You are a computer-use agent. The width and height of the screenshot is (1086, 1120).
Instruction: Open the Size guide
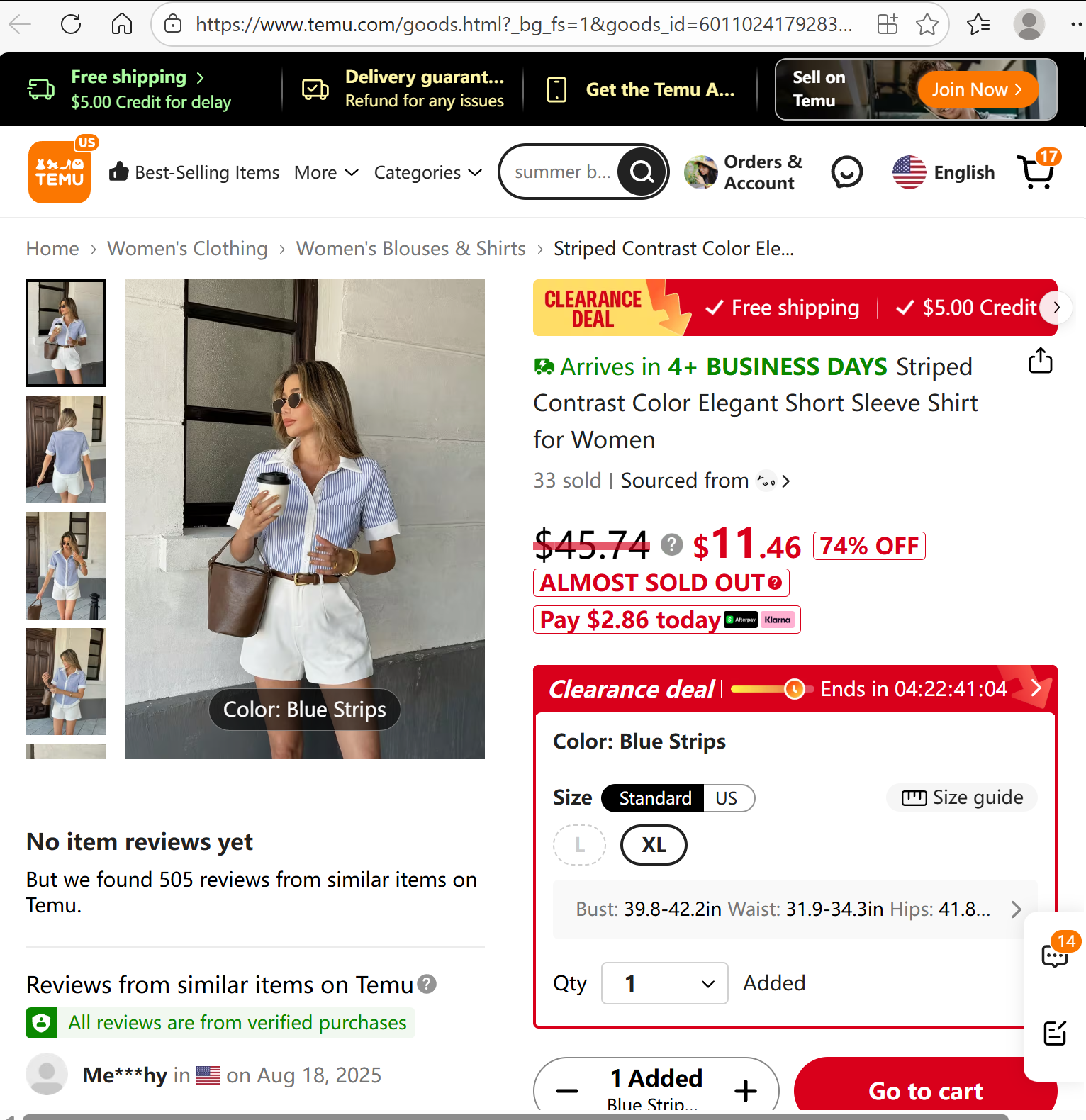(x=962, y=797)
